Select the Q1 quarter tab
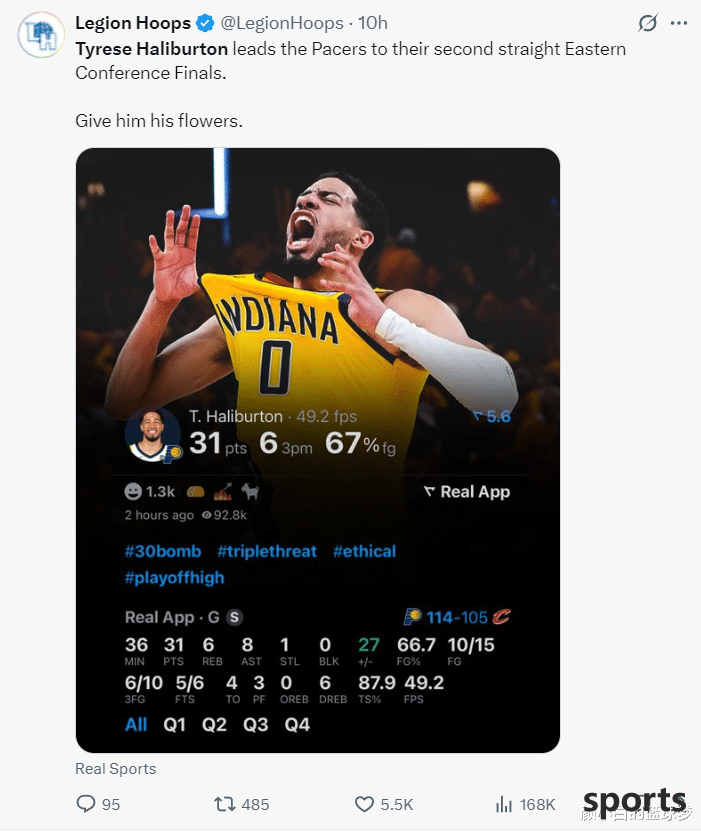701x832 pixels. [175, 724]
